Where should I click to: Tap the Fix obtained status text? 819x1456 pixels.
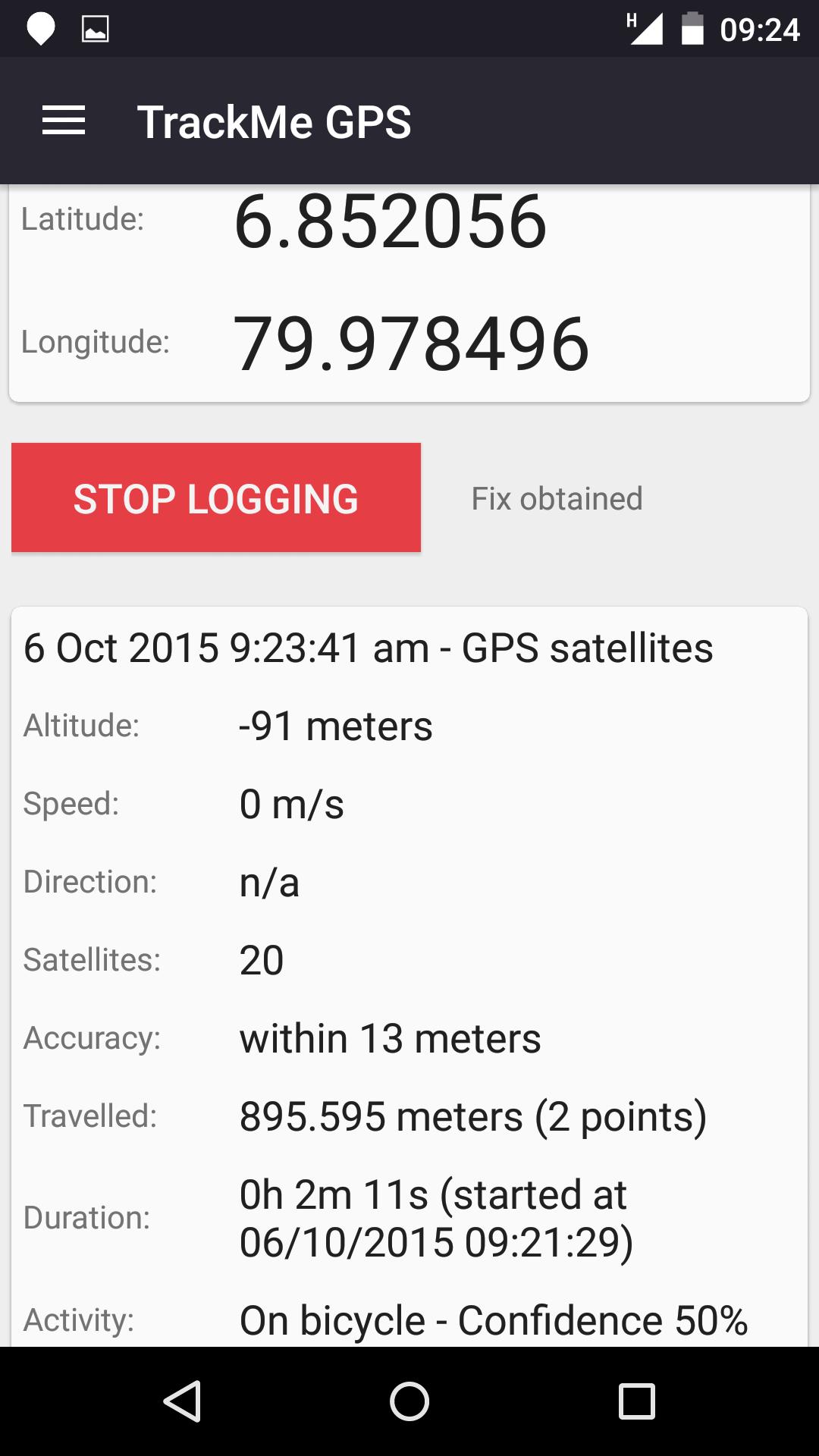point(557,499)
